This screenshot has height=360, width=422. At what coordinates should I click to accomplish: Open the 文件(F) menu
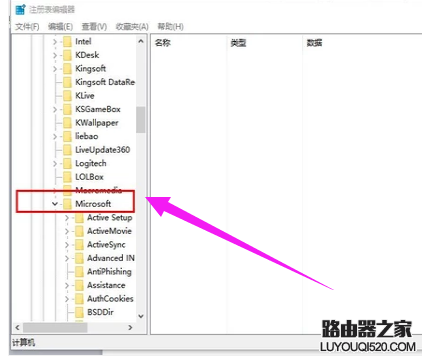point(27,27)
